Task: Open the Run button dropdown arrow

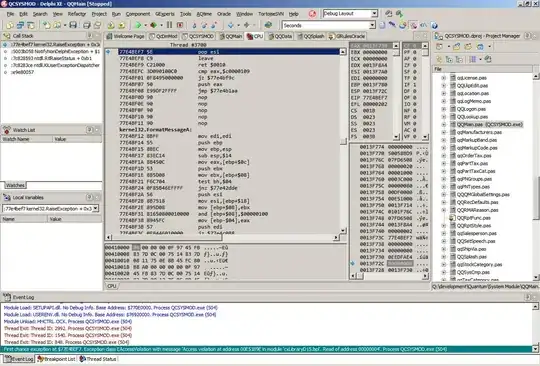Action: click(x=145, y=25)
